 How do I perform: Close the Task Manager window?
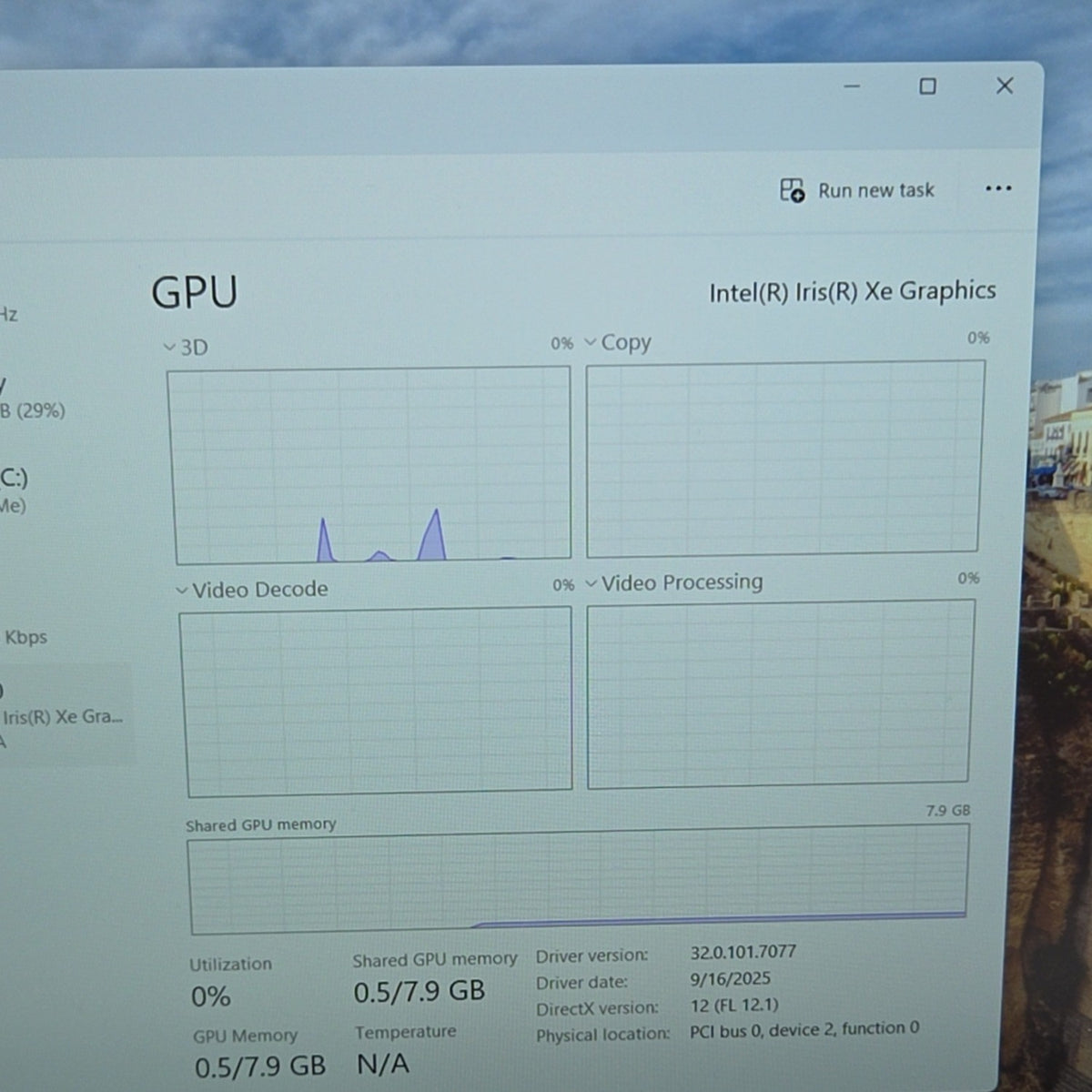click(1005, 86)
